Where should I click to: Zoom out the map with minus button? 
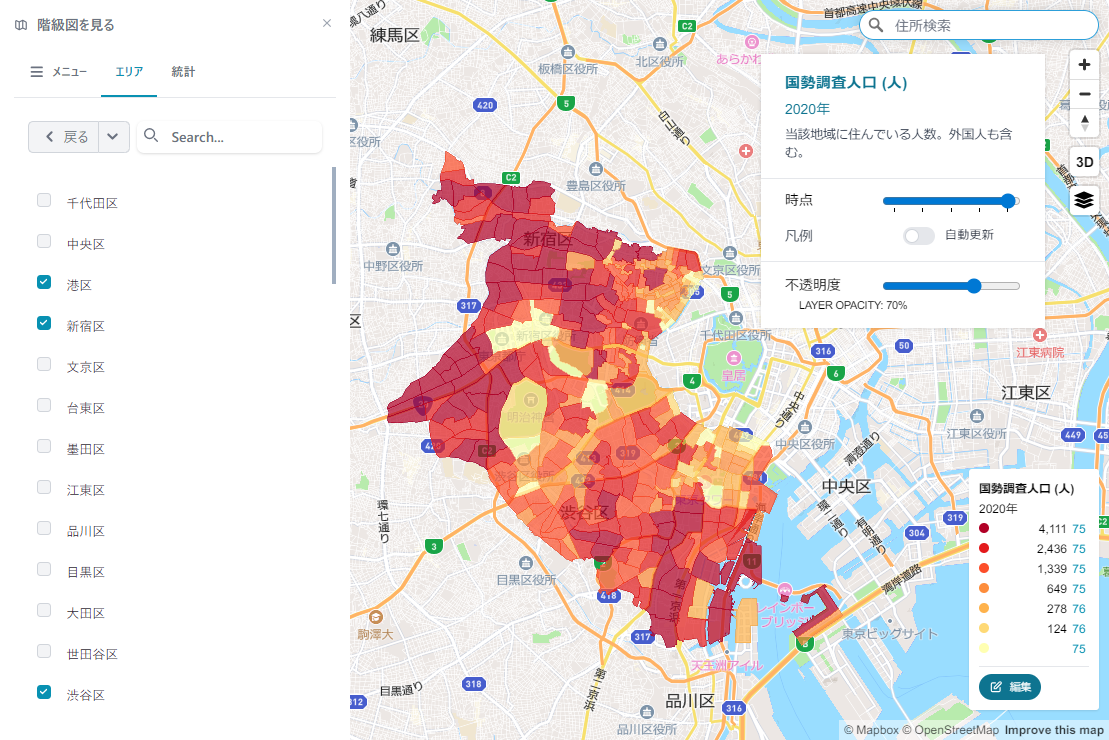coord(1084,94)
